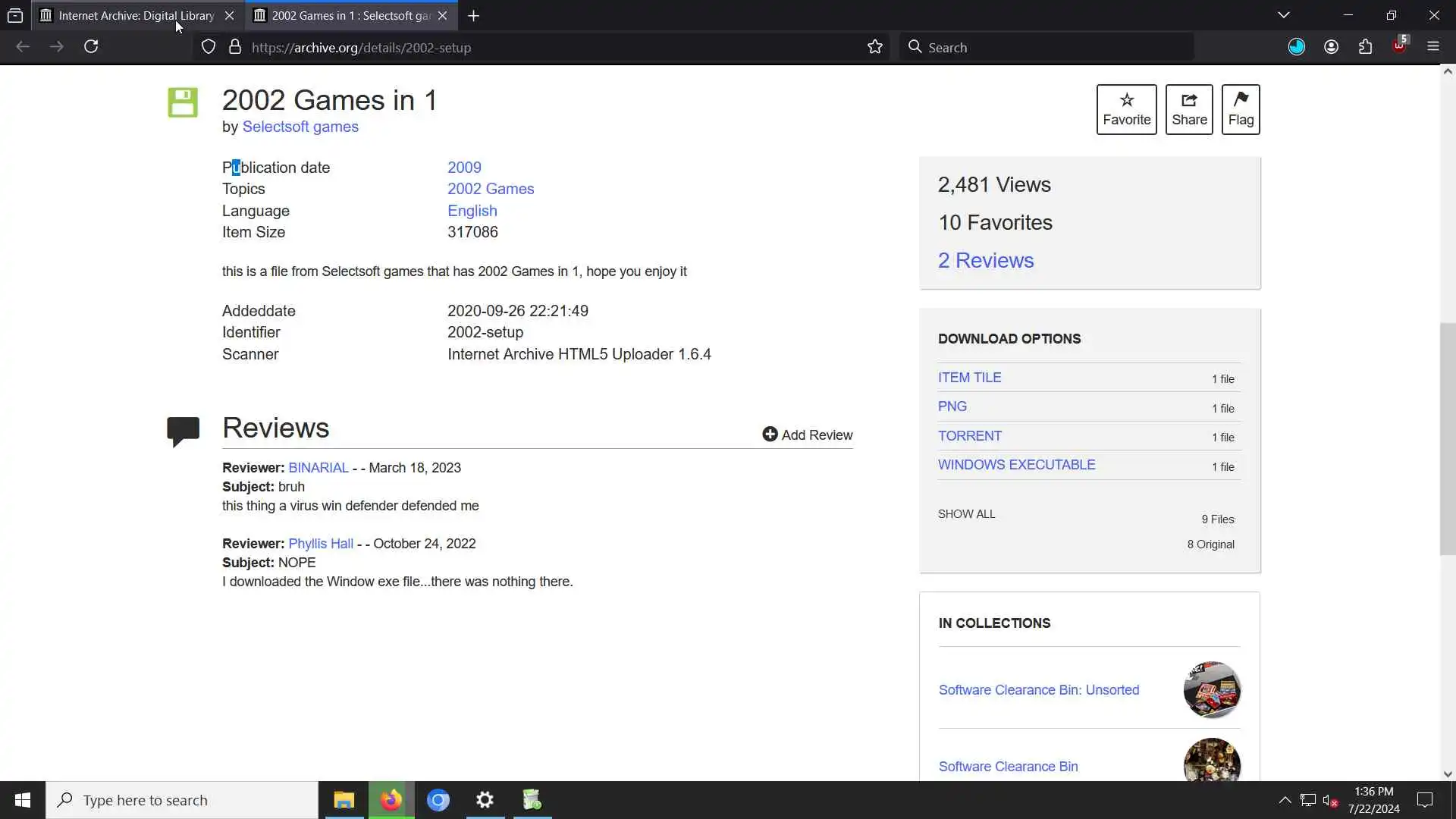Open the Selectsoft games creator link

300,127
